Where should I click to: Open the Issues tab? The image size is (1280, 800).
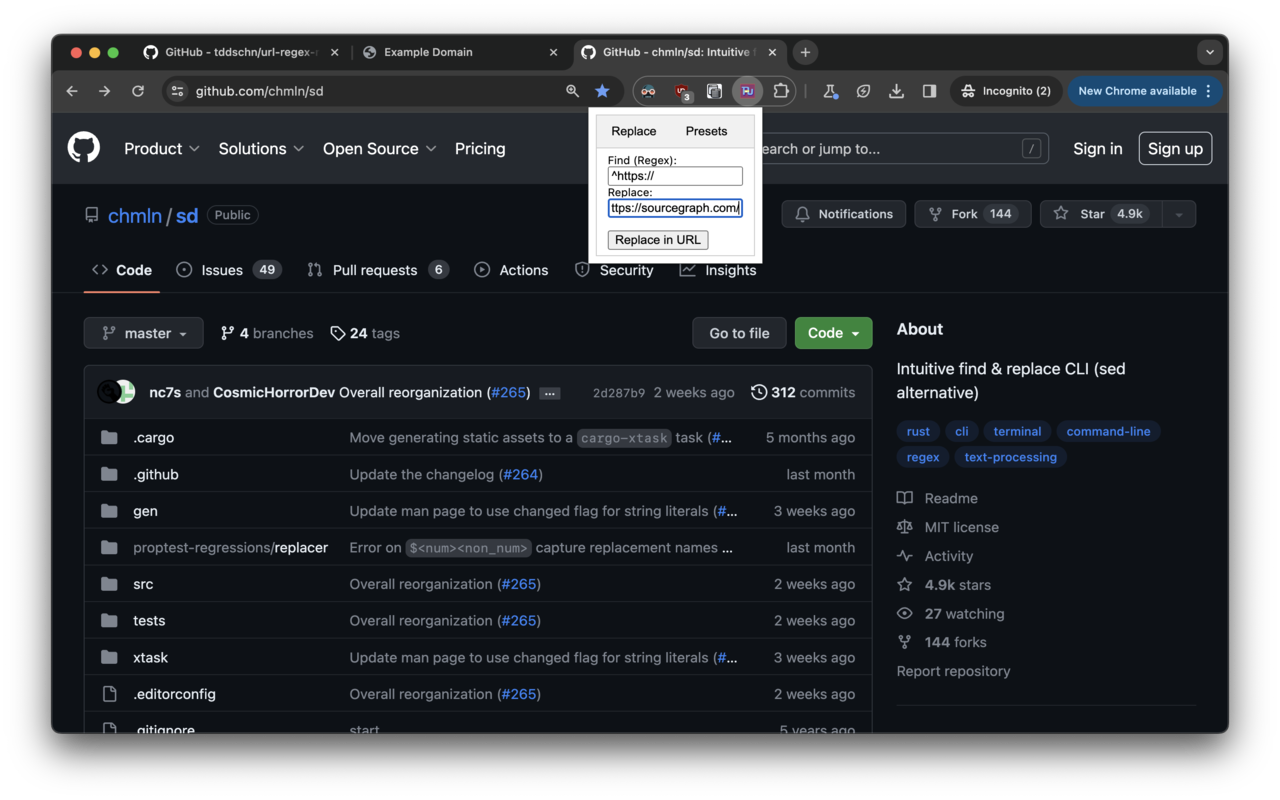pos(228,270)
